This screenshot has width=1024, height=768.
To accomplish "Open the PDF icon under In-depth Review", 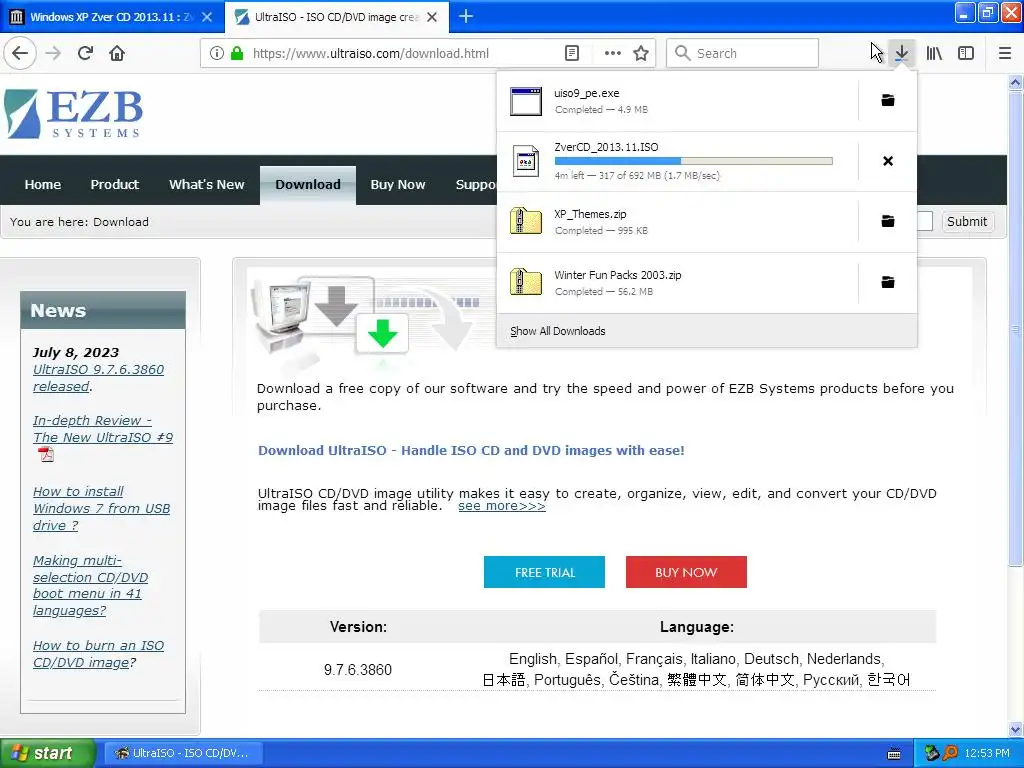I will click(x=46, y=454).
